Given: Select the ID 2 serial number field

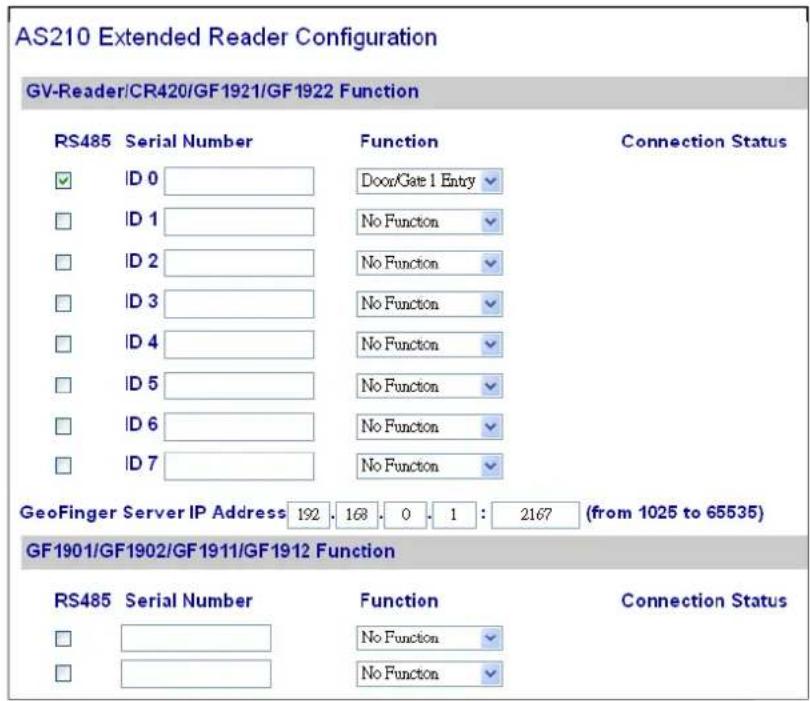Looking at the screenshot, I should 239,263.
